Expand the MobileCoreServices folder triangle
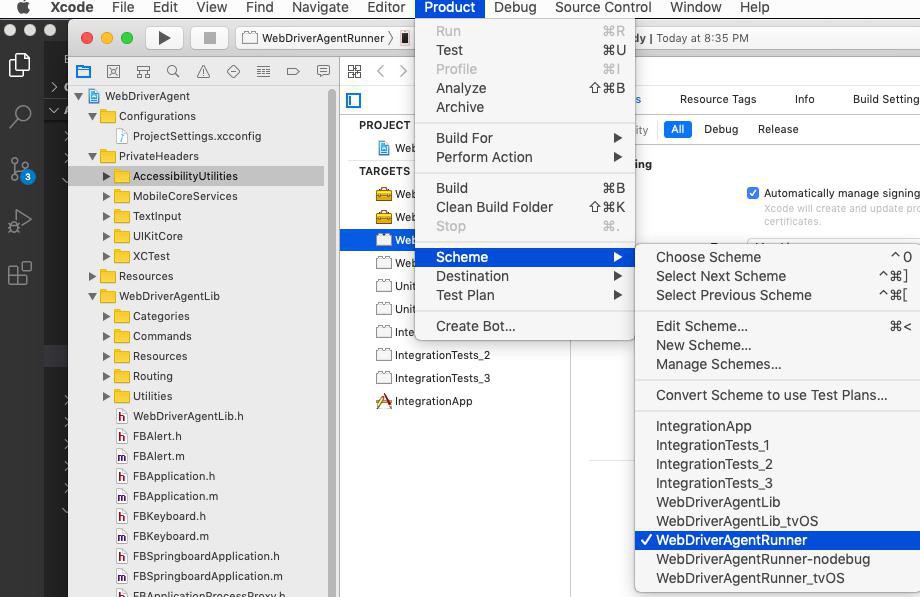The image size is (920, 597). (x=106, y=196)
